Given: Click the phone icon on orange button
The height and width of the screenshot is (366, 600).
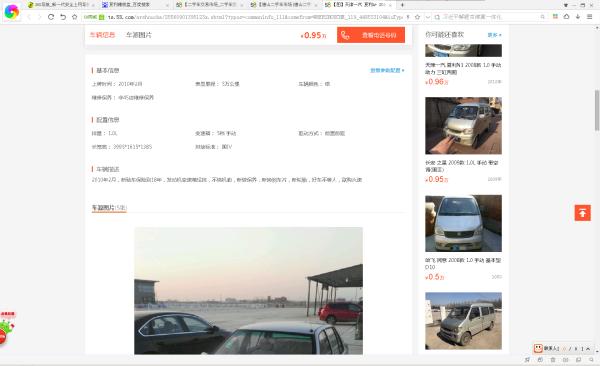Looking at the screenshot, I should tap(345, 35).
